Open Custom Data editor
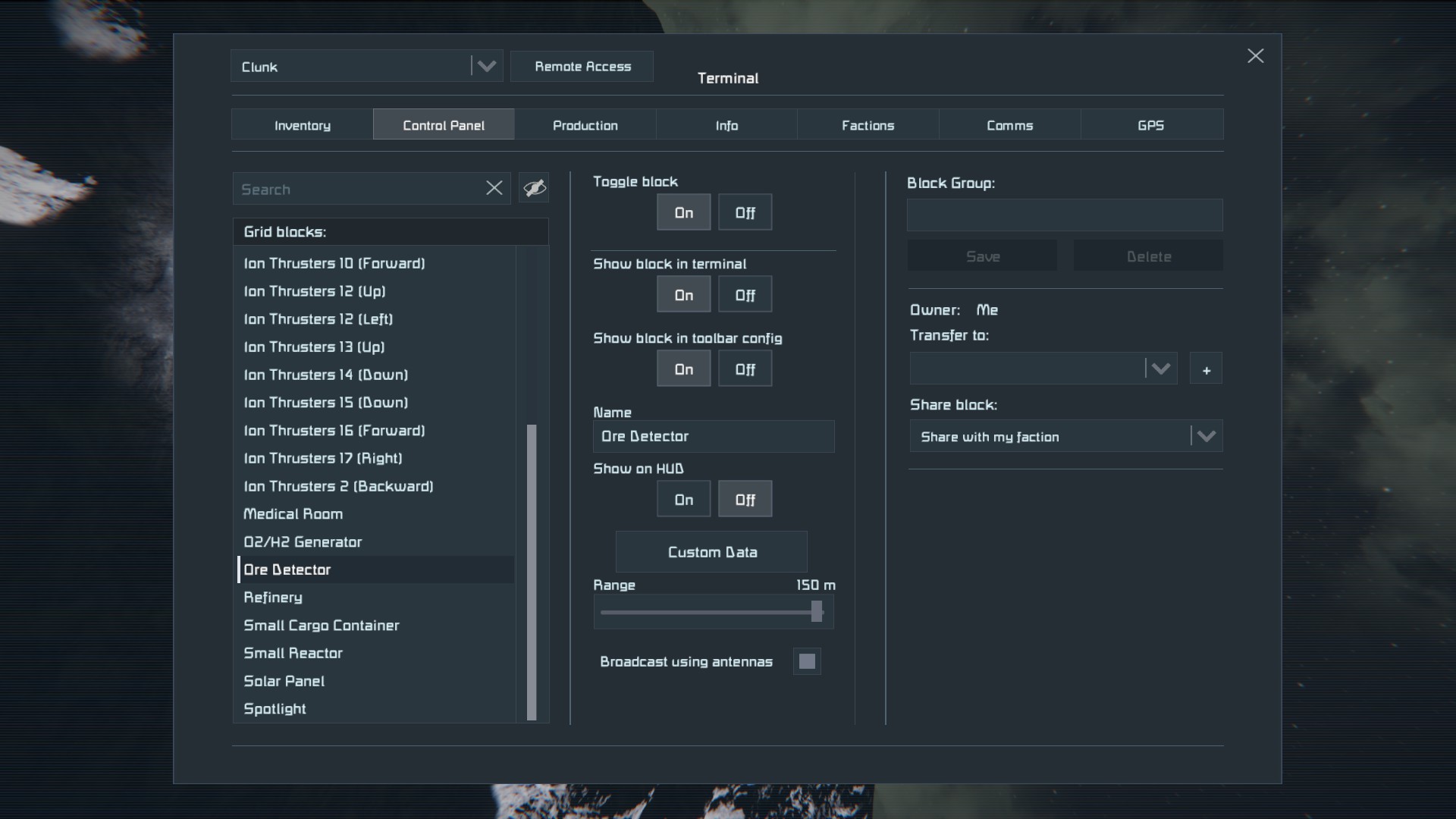This screenshot has width=1456, height=819. (x=711, y=552)
